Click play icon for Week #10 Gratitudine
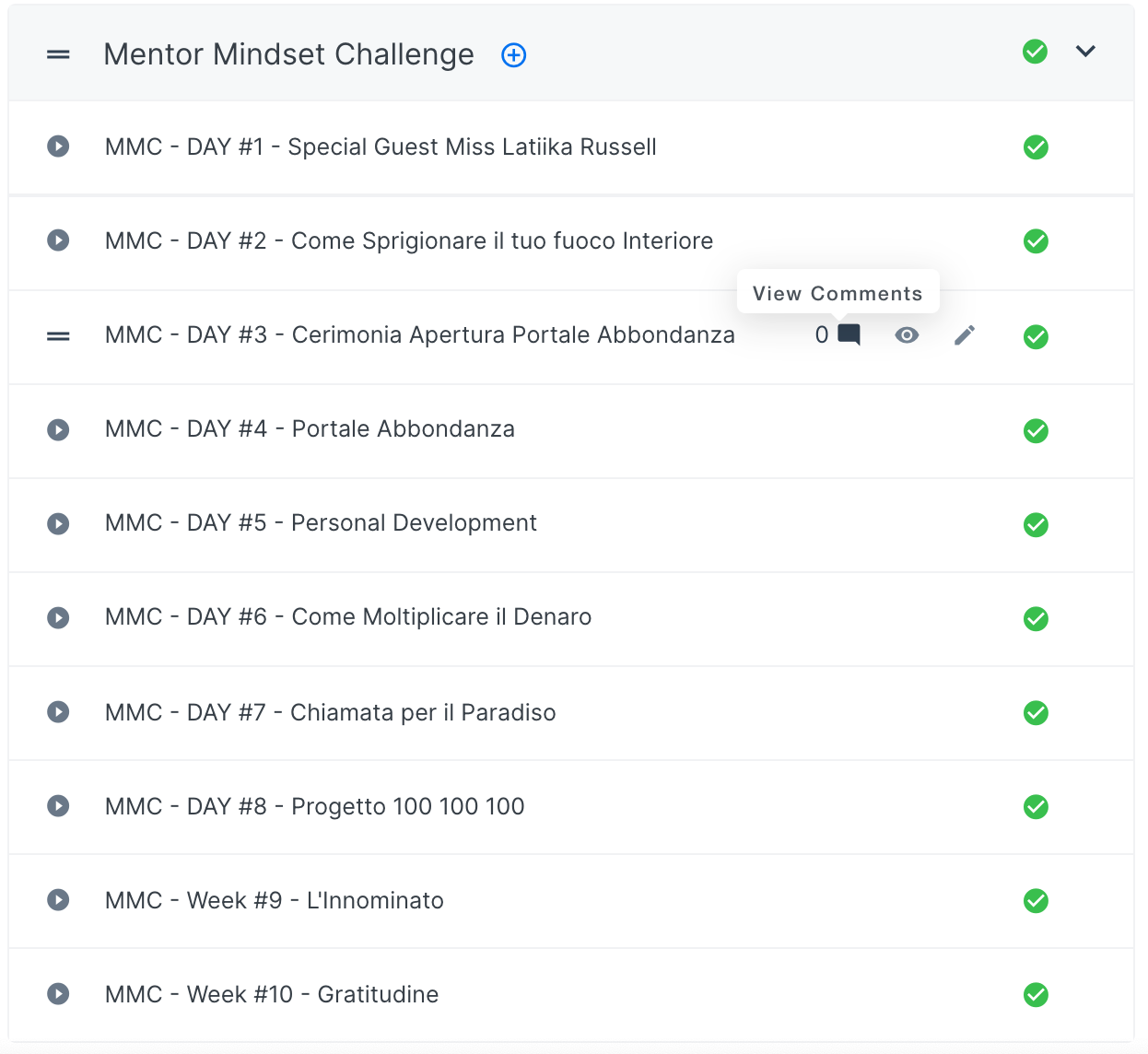Image resolution: width=1148 pixels, height=1054 pixels. 58,994
